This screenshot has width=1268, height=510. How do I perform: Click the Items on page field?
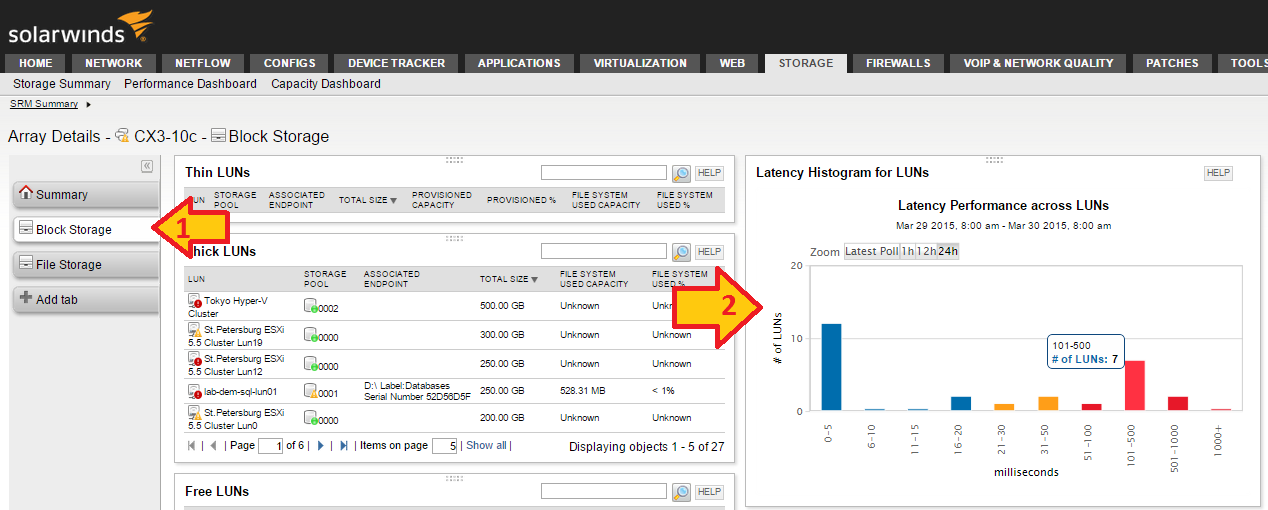pos(445,446)
